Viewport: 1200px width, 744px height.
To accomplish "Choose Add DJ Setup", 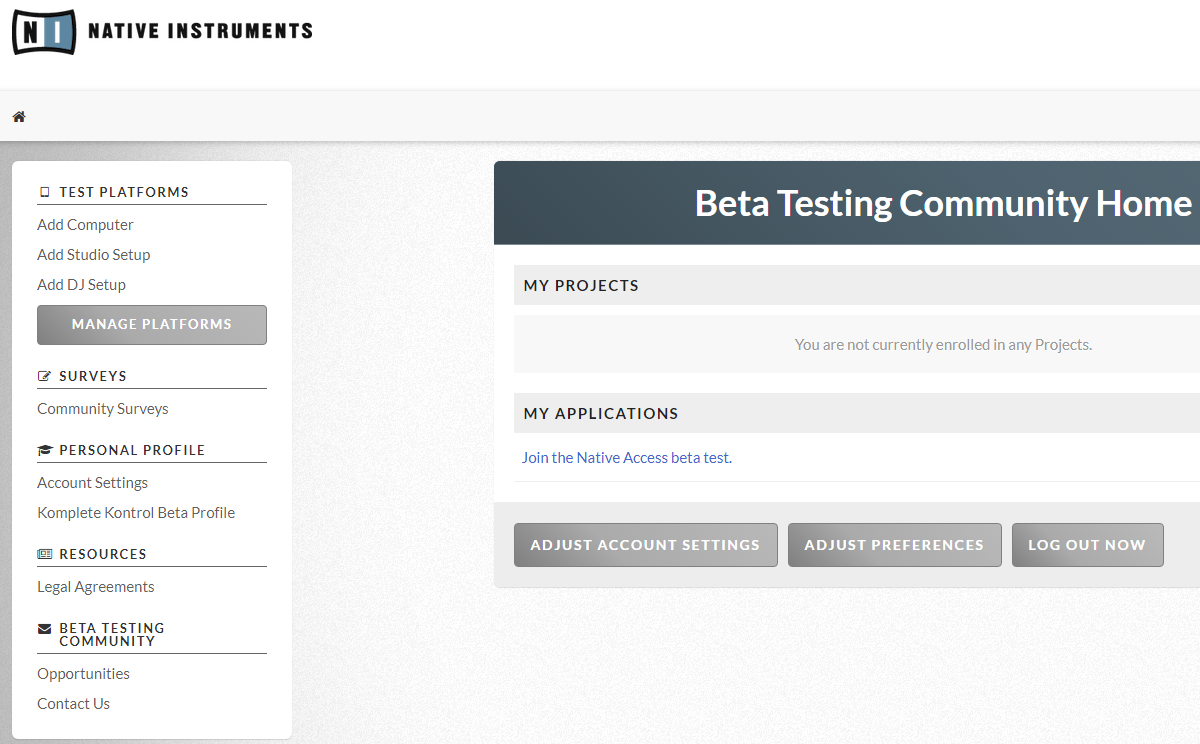I will 82,285.
